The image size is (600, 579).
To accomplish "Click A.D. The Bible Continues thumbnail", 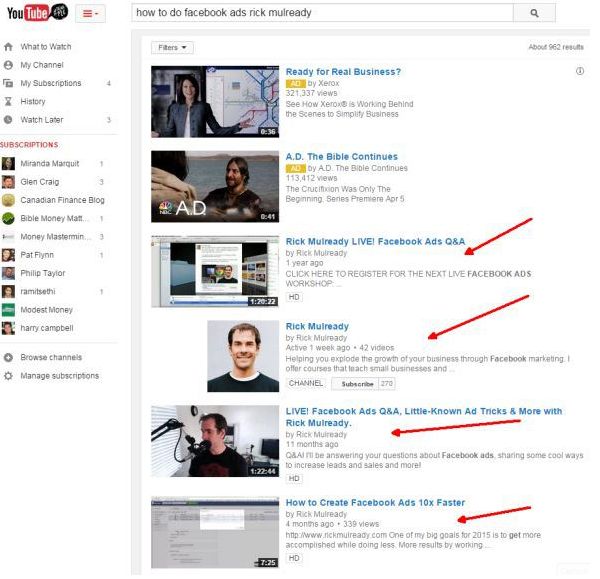I will 215,186.
